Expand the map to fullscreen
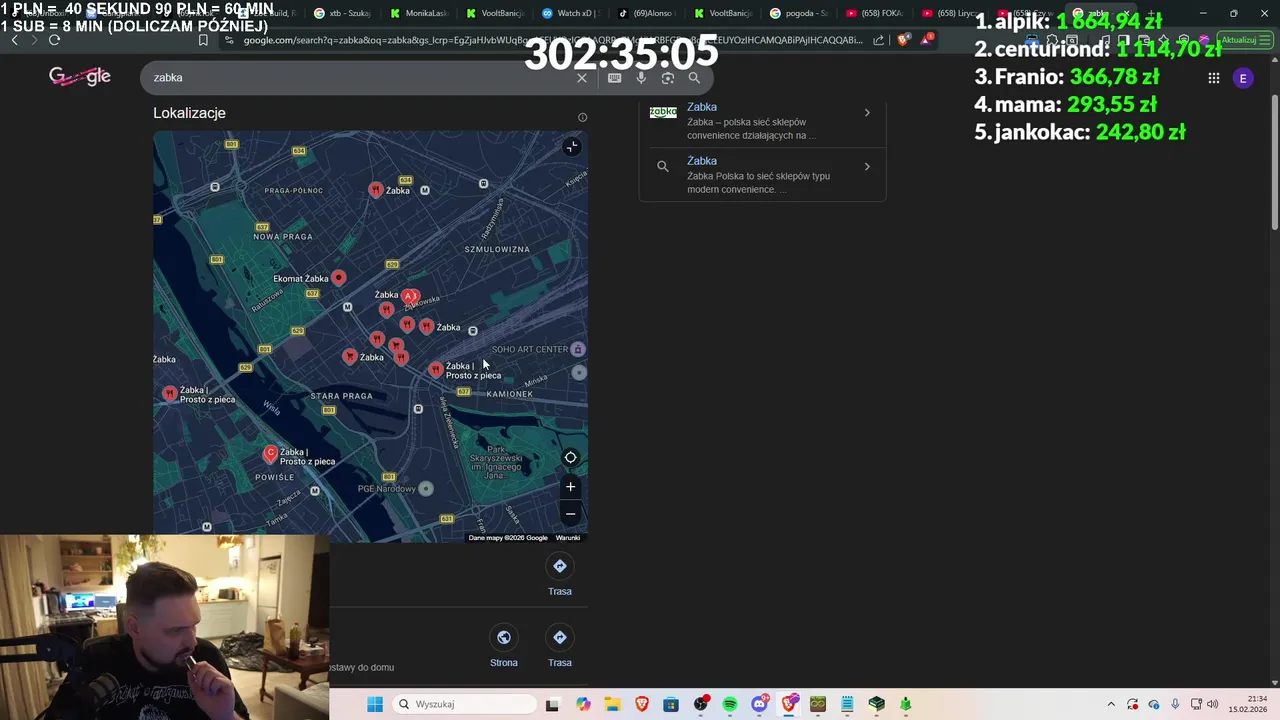This screenshot has width=1280, height=720. [571, 147]
